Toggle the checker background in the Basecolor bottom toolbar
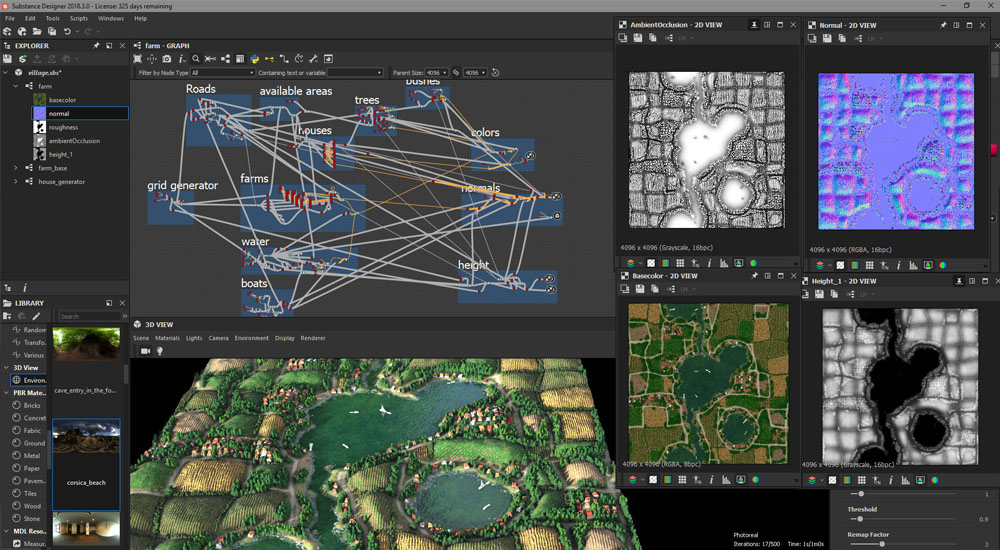 pos(653,480)
